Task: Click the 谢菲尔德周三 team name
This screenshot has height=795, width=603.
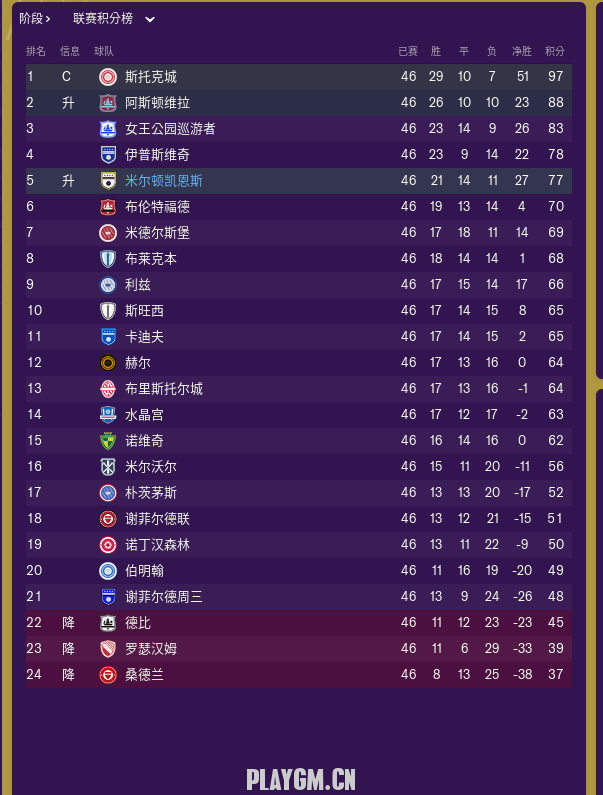Action: click(164, 597)
